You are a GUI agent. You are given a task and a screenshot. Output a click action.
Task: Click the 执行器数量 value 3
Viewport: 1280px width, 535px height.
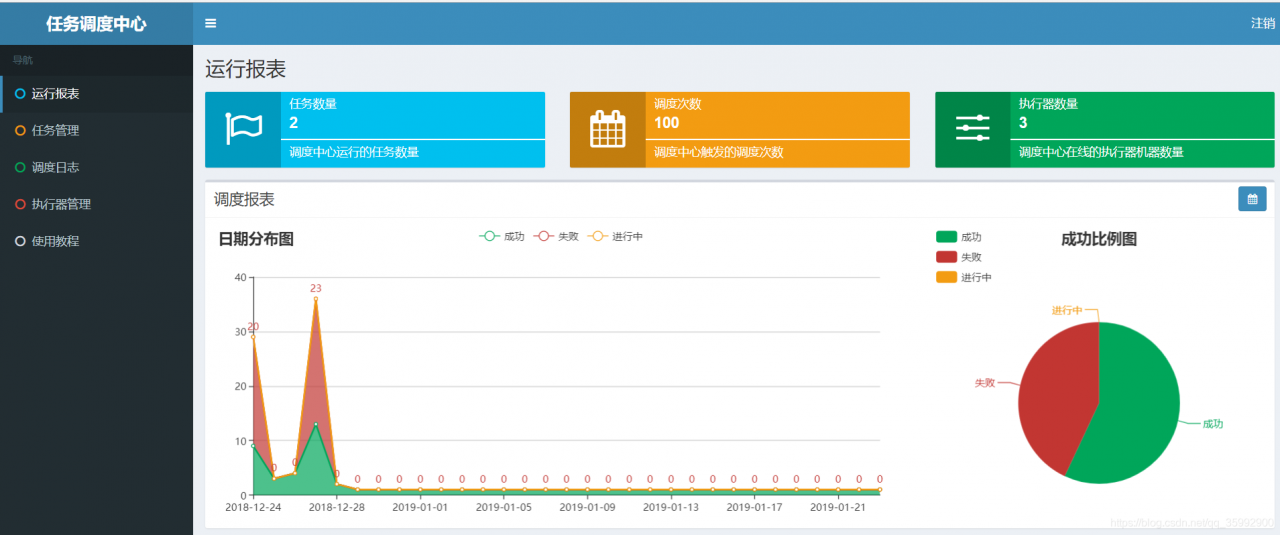1023,123
